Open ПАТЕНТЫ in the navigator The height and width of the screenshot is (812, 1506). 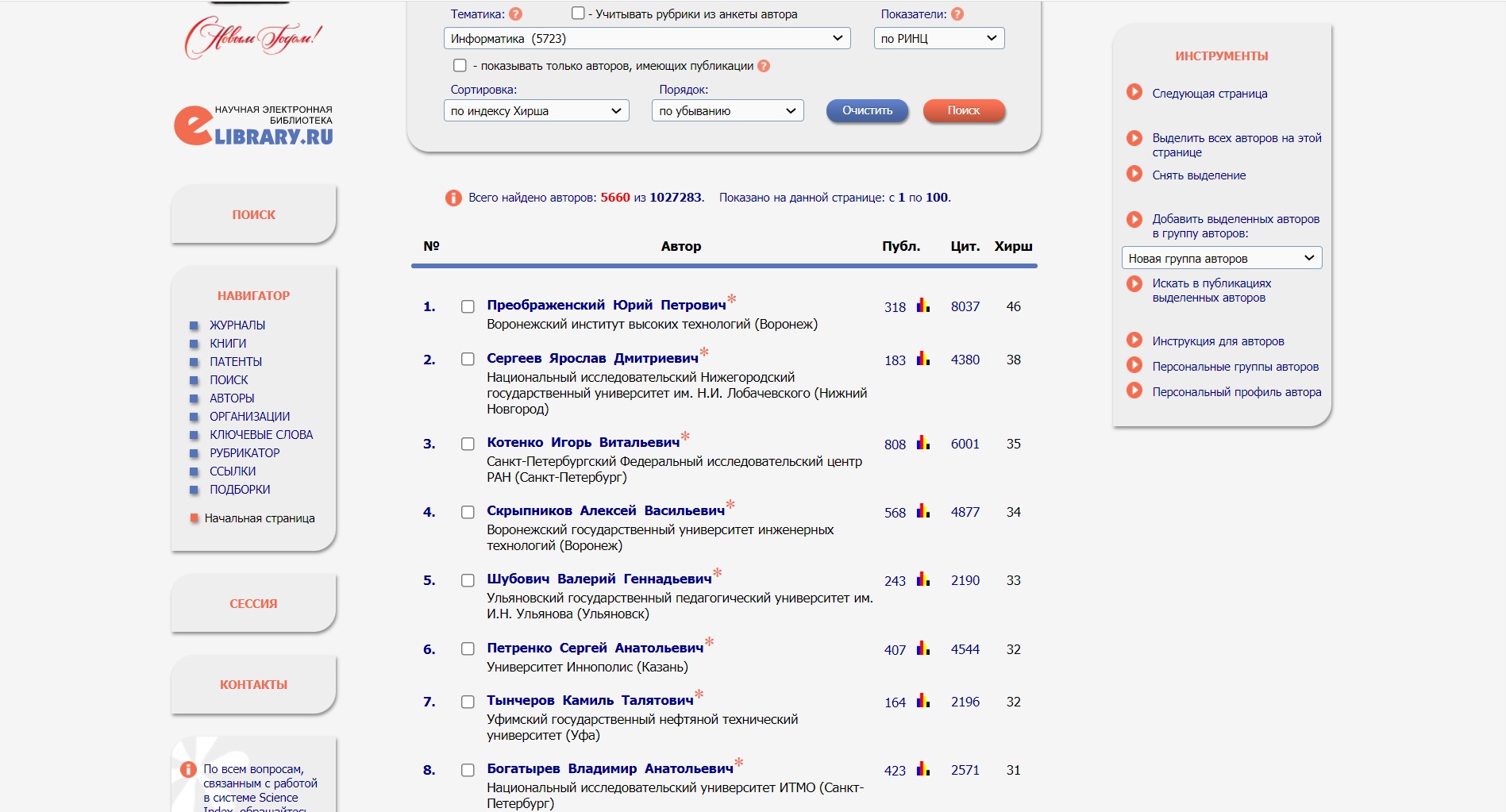[x=236, y=361]
